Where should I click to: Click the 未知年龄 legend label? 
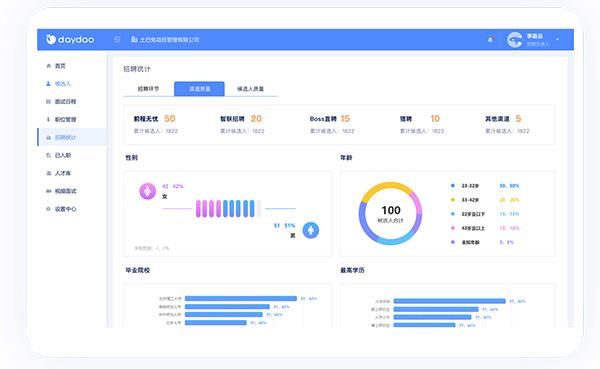click(471, 242)
